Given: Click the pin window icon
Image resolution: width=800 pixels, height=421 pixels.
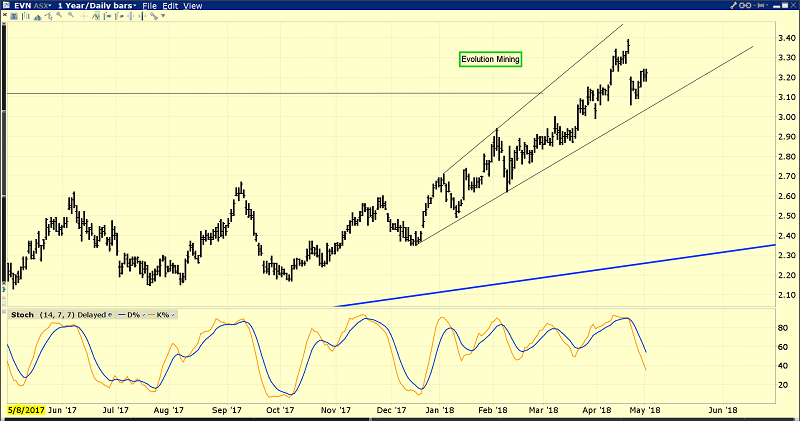Looking at the screenshot, I should 759,5.
